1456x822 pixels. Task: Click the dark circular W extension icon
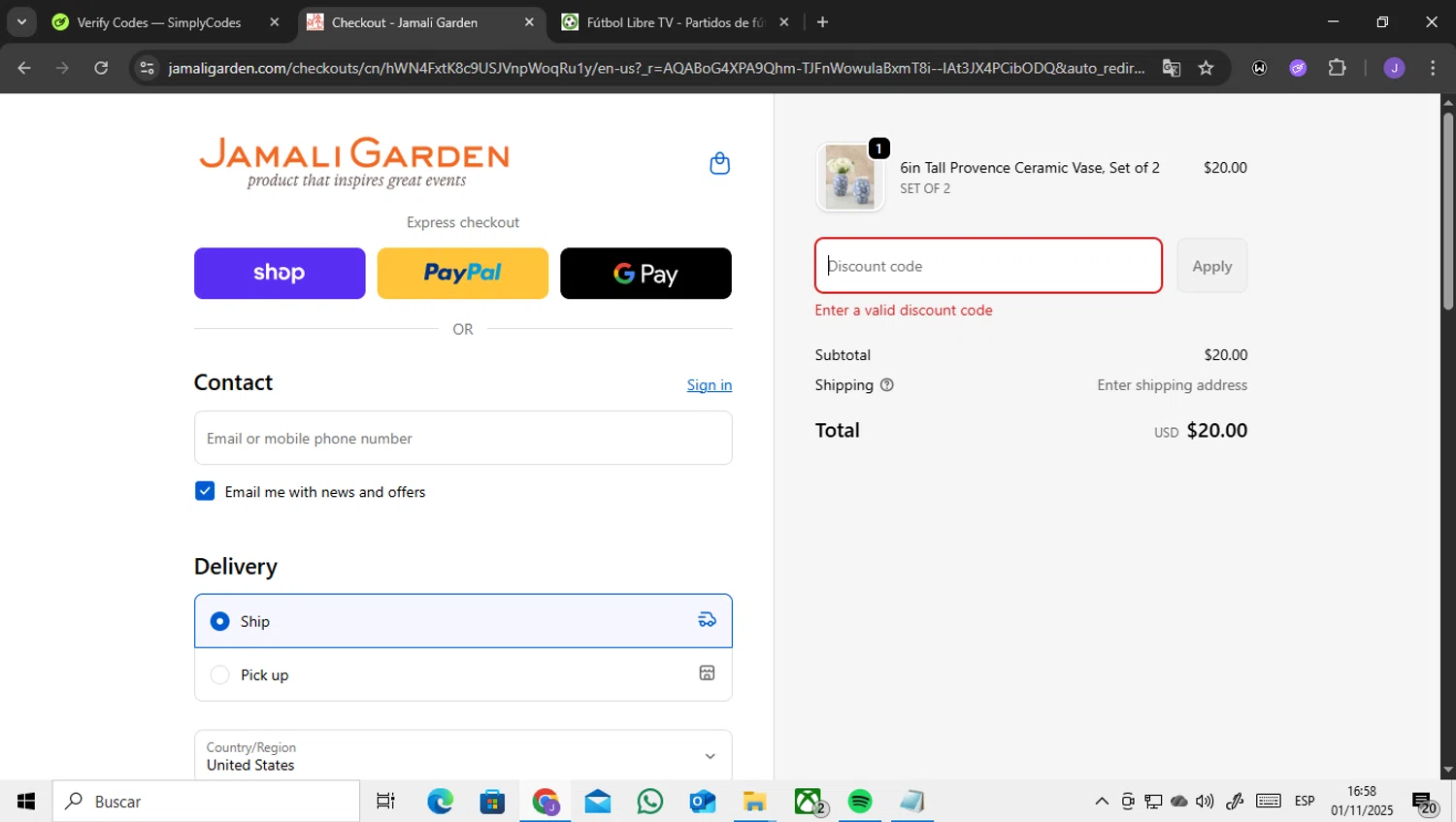1259,68
